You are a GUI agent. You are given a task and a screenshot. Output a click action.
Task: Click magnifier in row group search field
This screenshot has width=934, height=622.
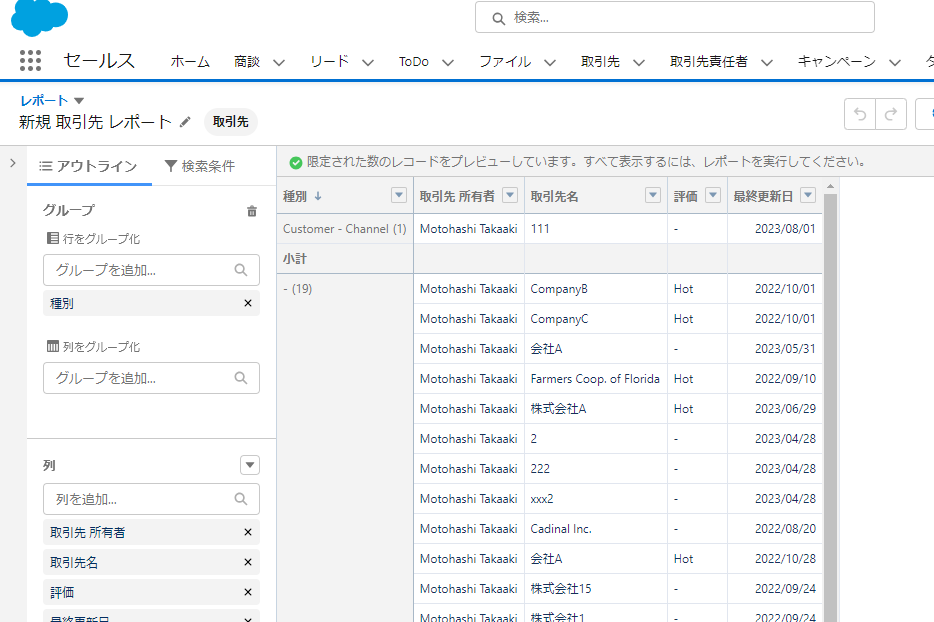click(x=241, y=270)
